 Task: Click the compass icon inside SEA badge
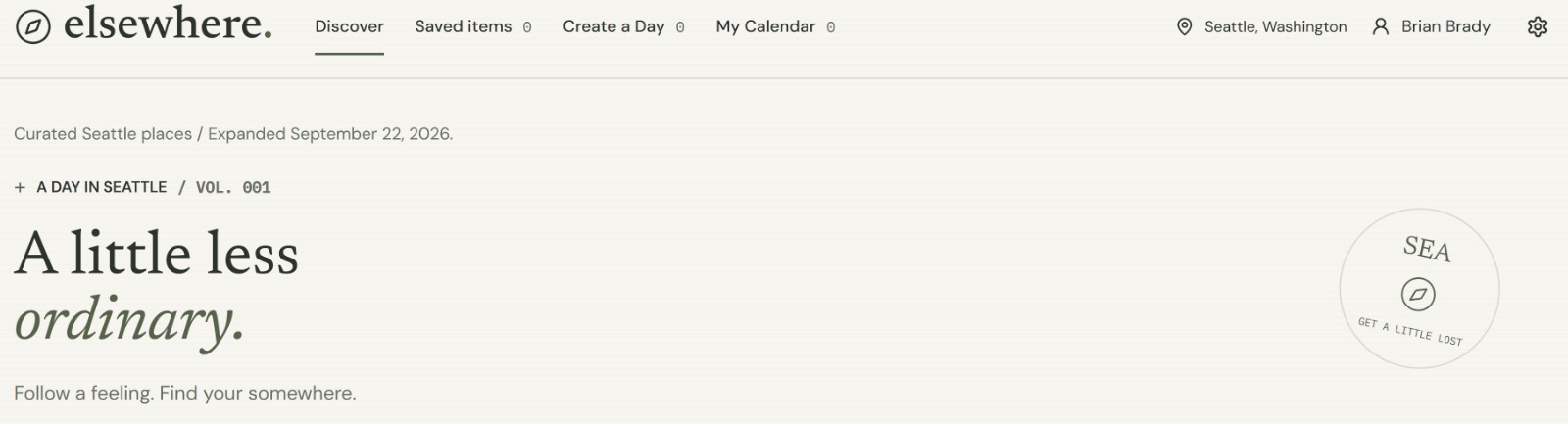pos(1418,294)
